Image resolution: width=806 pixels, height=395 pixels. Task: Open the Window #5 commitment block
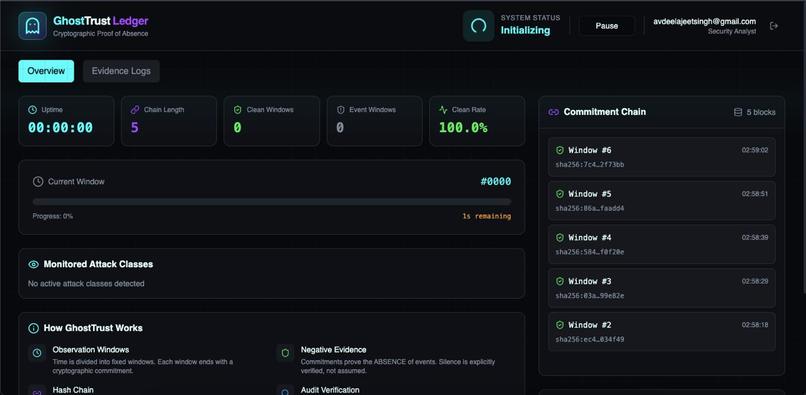662,201
